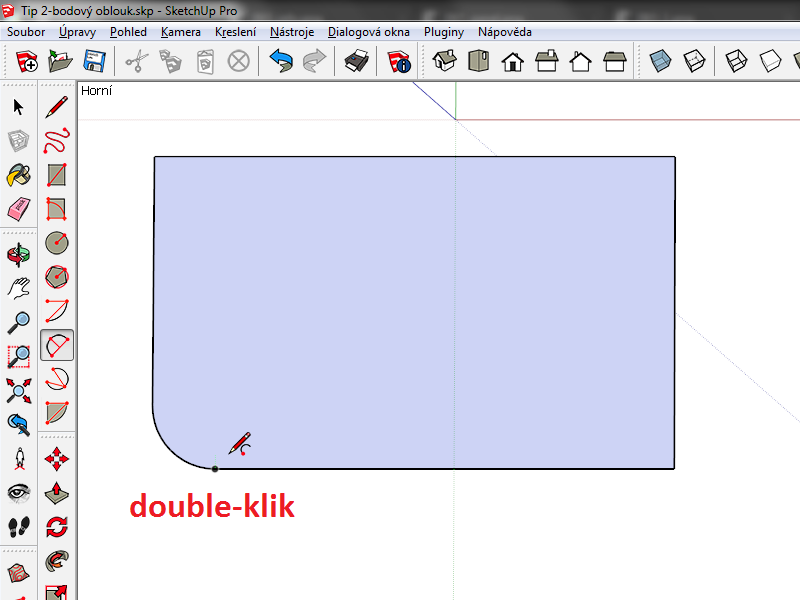Select the Eraser tool
Viewport: 800px width, 600px height.
pyautogui.click(x=18, y=209)
